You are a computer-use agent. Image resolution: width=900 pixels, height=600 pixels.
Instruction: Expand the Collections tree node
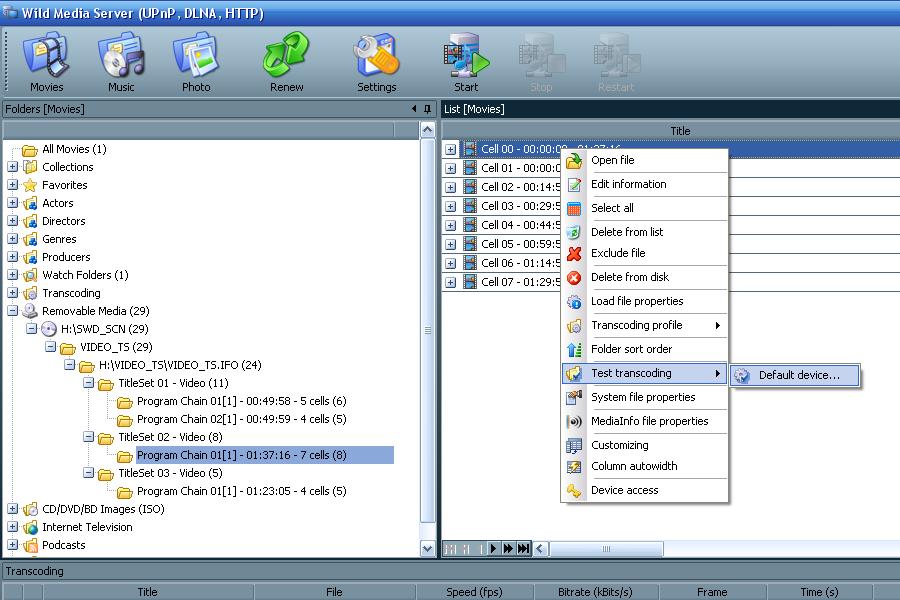tap(13, 167)
